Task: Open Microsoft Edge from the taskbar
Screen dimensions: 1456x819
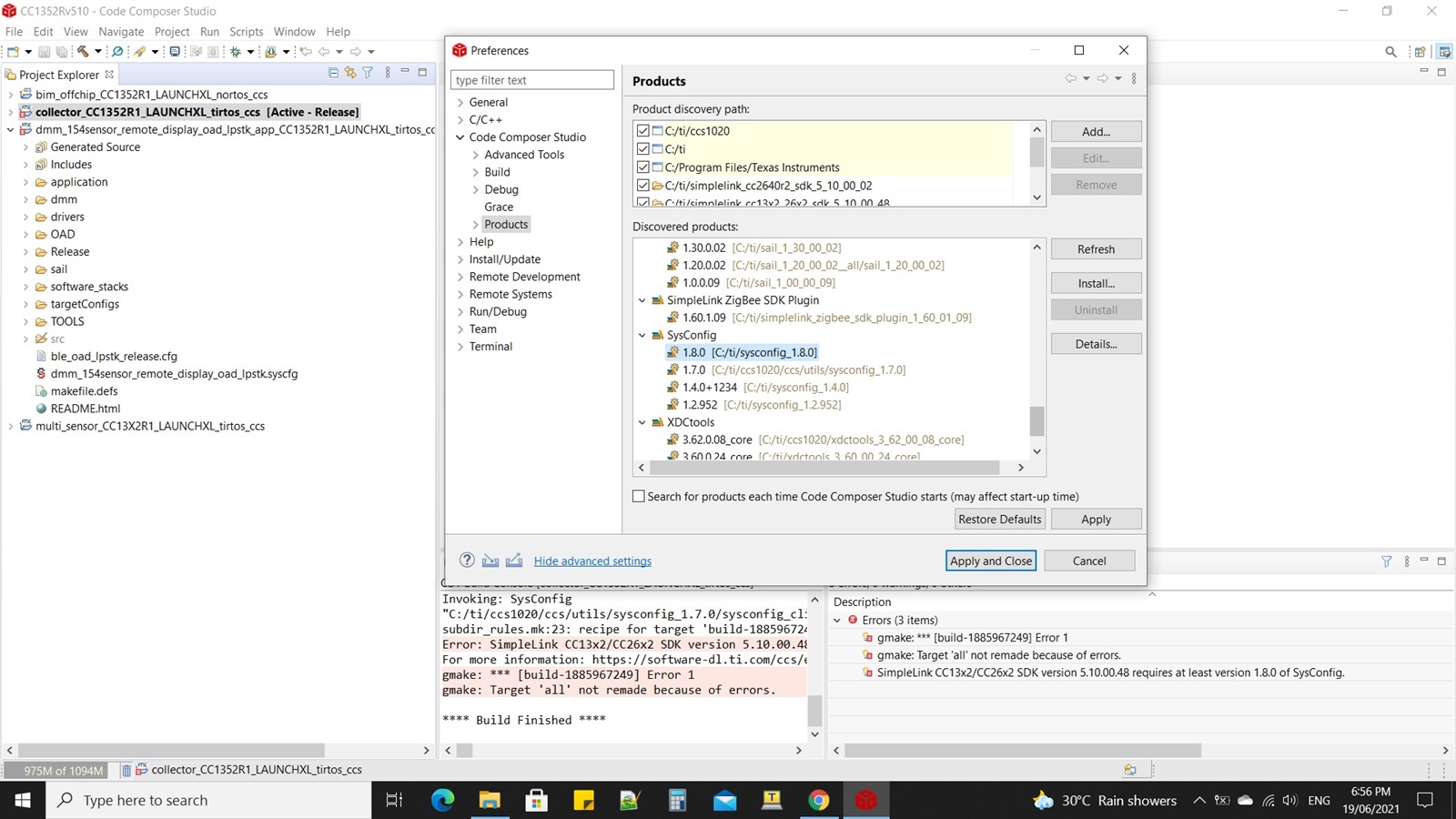Action: pyautogui.click(x=442, y=800)
